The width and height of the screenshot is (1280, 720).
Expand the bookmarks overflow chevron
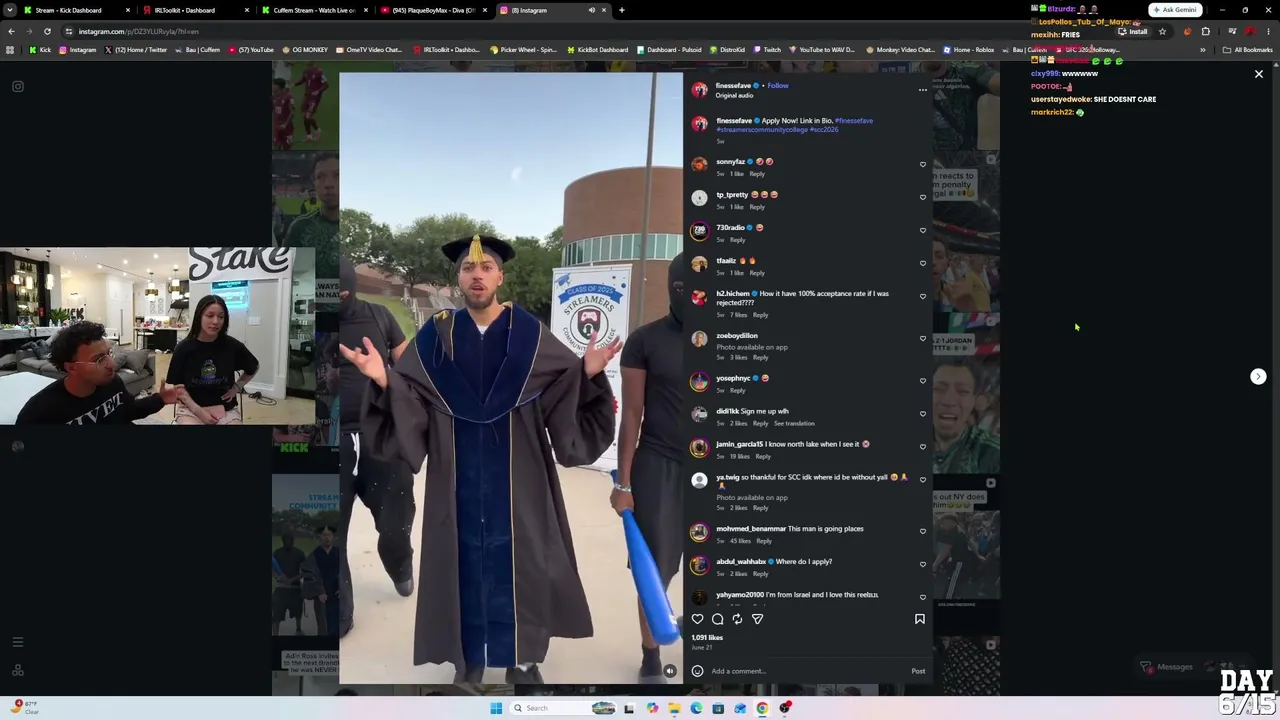click(x=1202, y=50)
